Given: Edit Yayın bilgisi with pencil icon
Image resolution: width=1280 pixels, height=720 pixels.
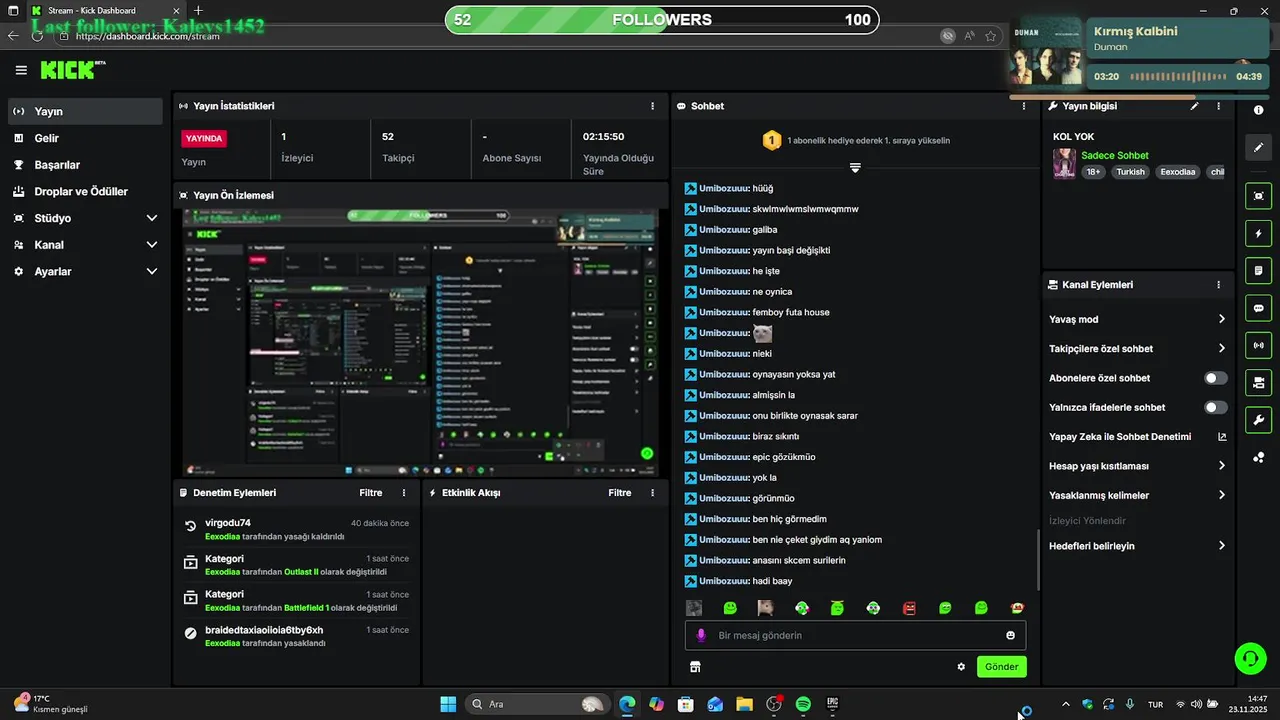Looking at the screenshot, I should coord(1194,106).
